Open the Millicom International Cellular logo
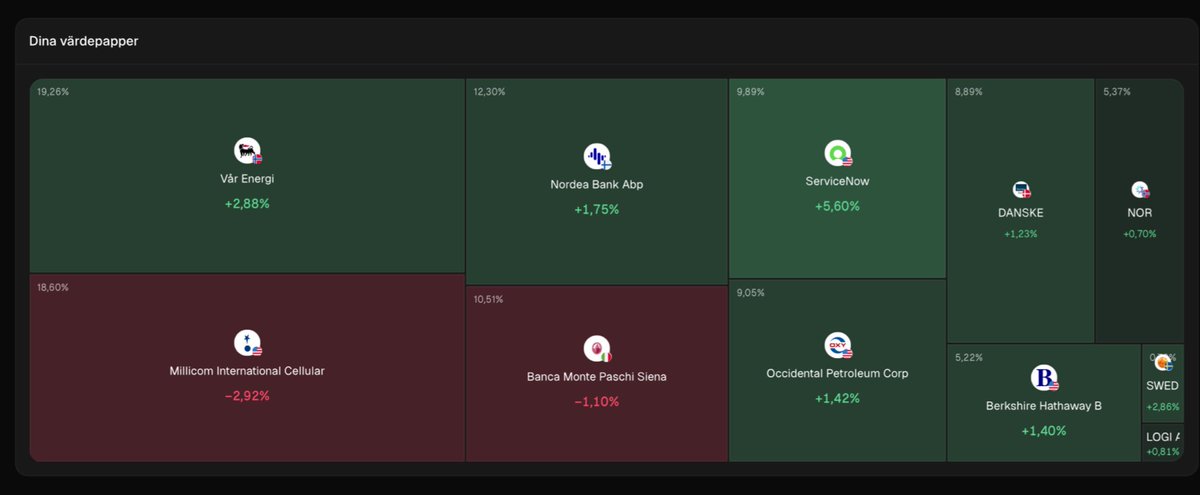1200x495 pixels. 247,343
